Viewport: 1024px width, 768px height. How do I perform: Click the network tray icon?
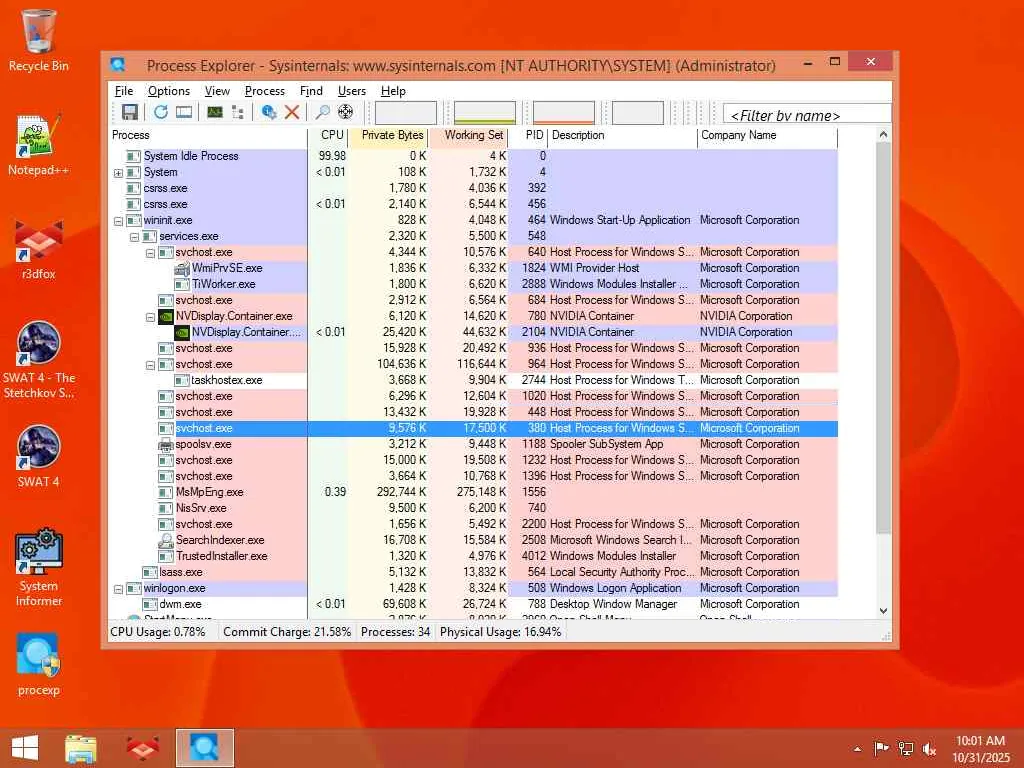point(905,749)
